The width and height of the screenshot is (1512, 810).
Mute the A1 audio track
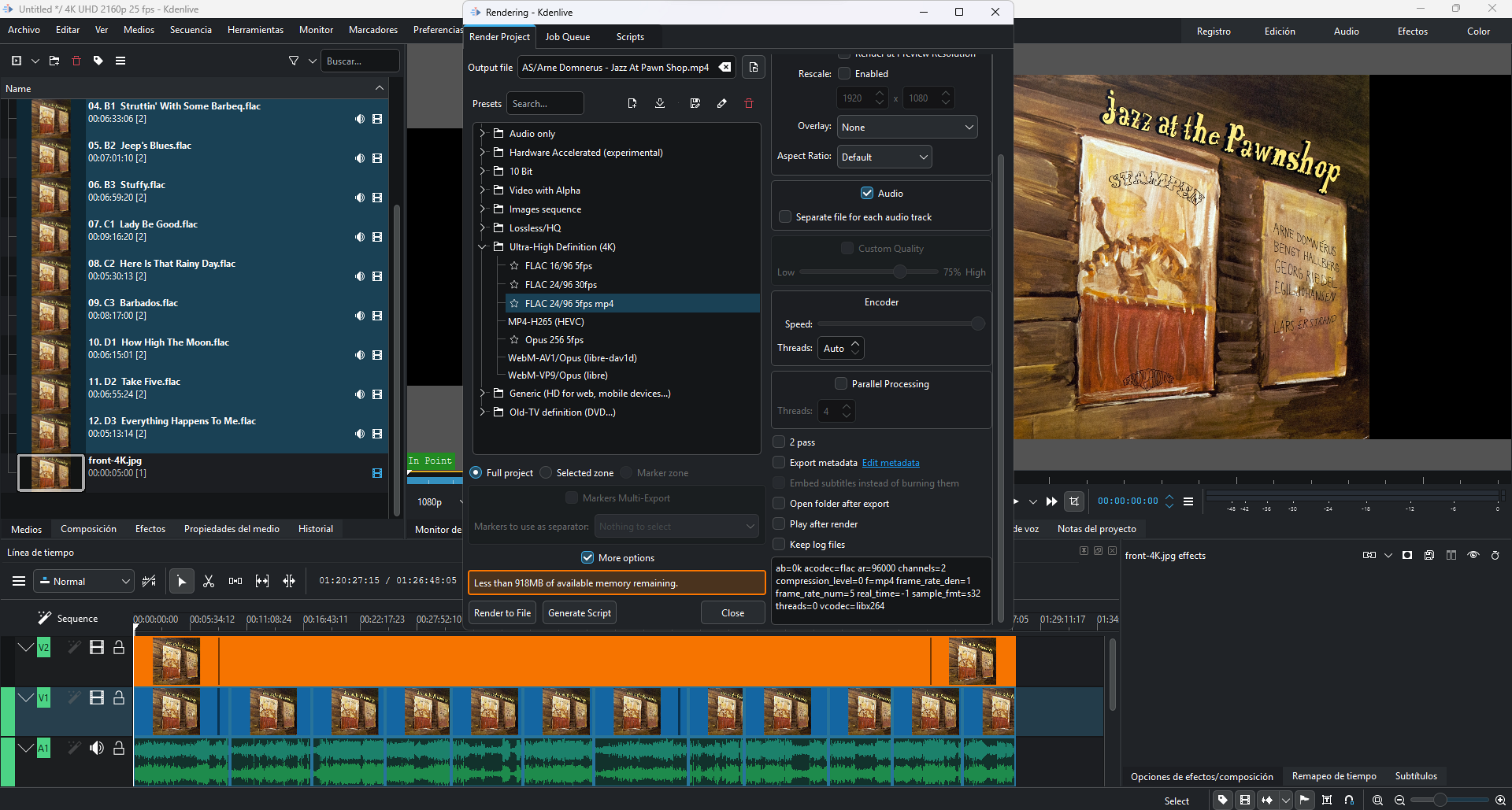click(97, 748)
